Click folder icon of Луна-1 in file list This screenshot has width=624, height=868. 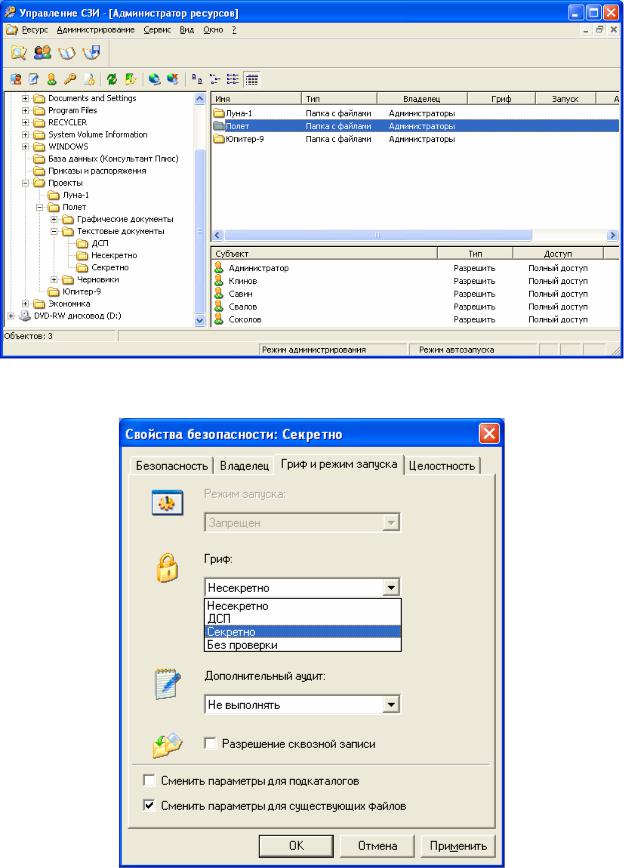tap(219, 113)
